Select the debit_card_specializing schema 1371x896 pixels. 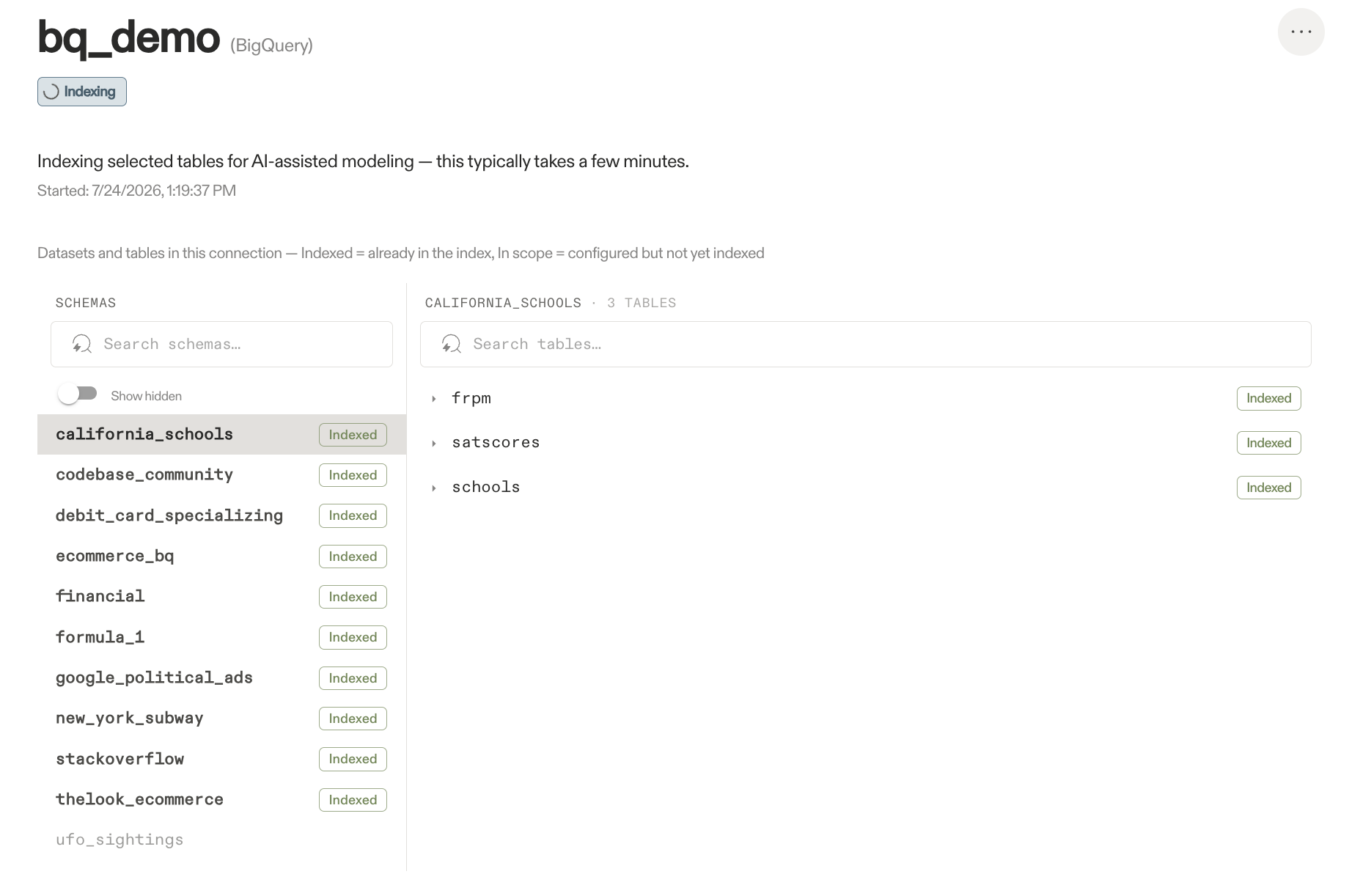tap(221, 515)
